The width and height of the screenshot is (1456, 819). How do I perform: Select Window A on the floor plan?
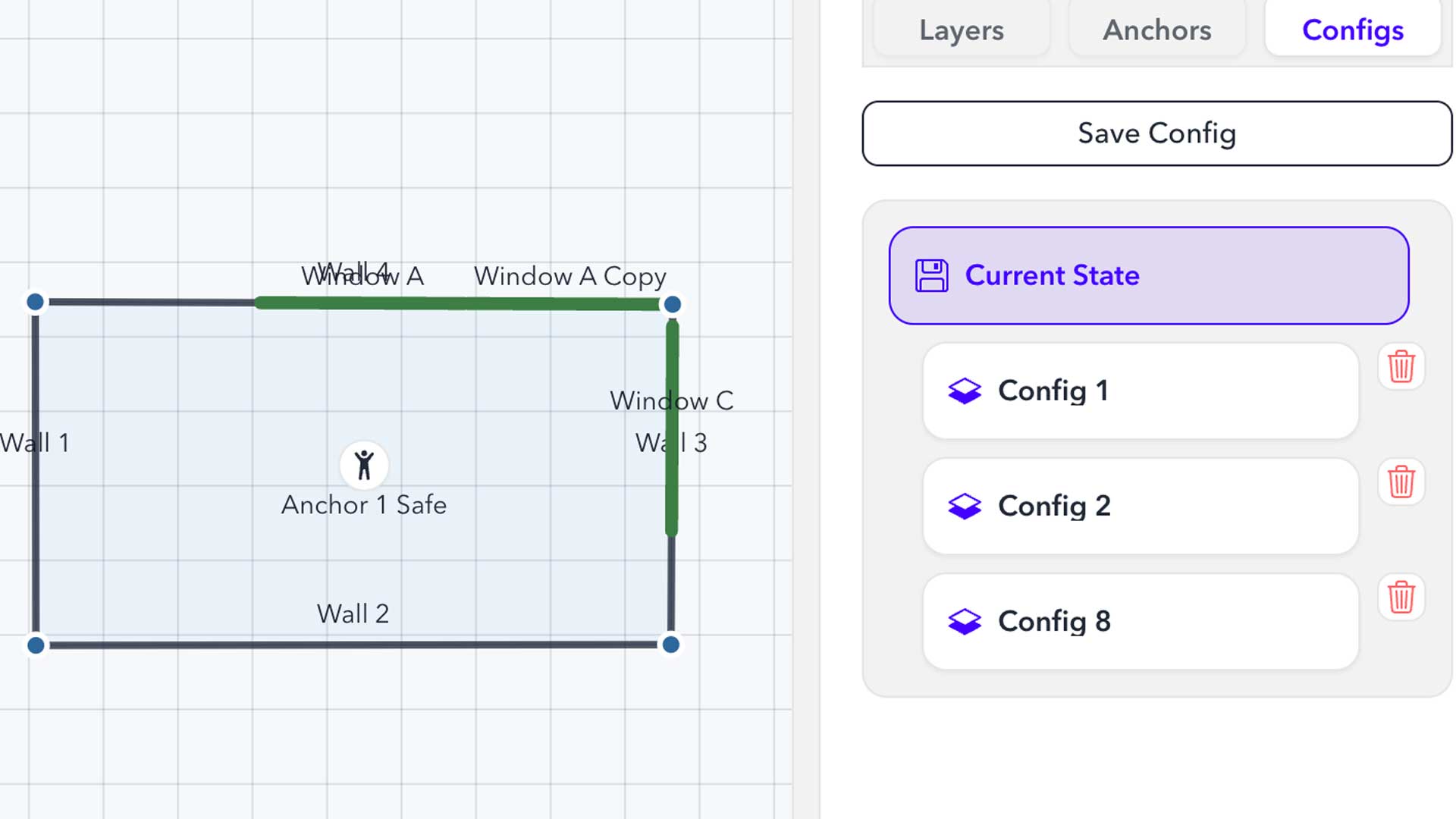(x=364, y=302)
